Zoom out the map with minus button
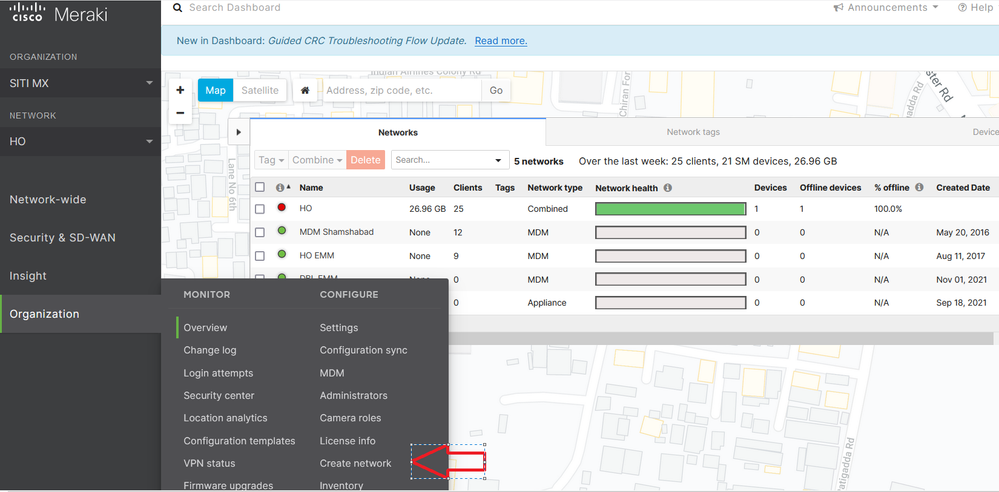This screenshot has width=999, height=492. click(180, 113)
